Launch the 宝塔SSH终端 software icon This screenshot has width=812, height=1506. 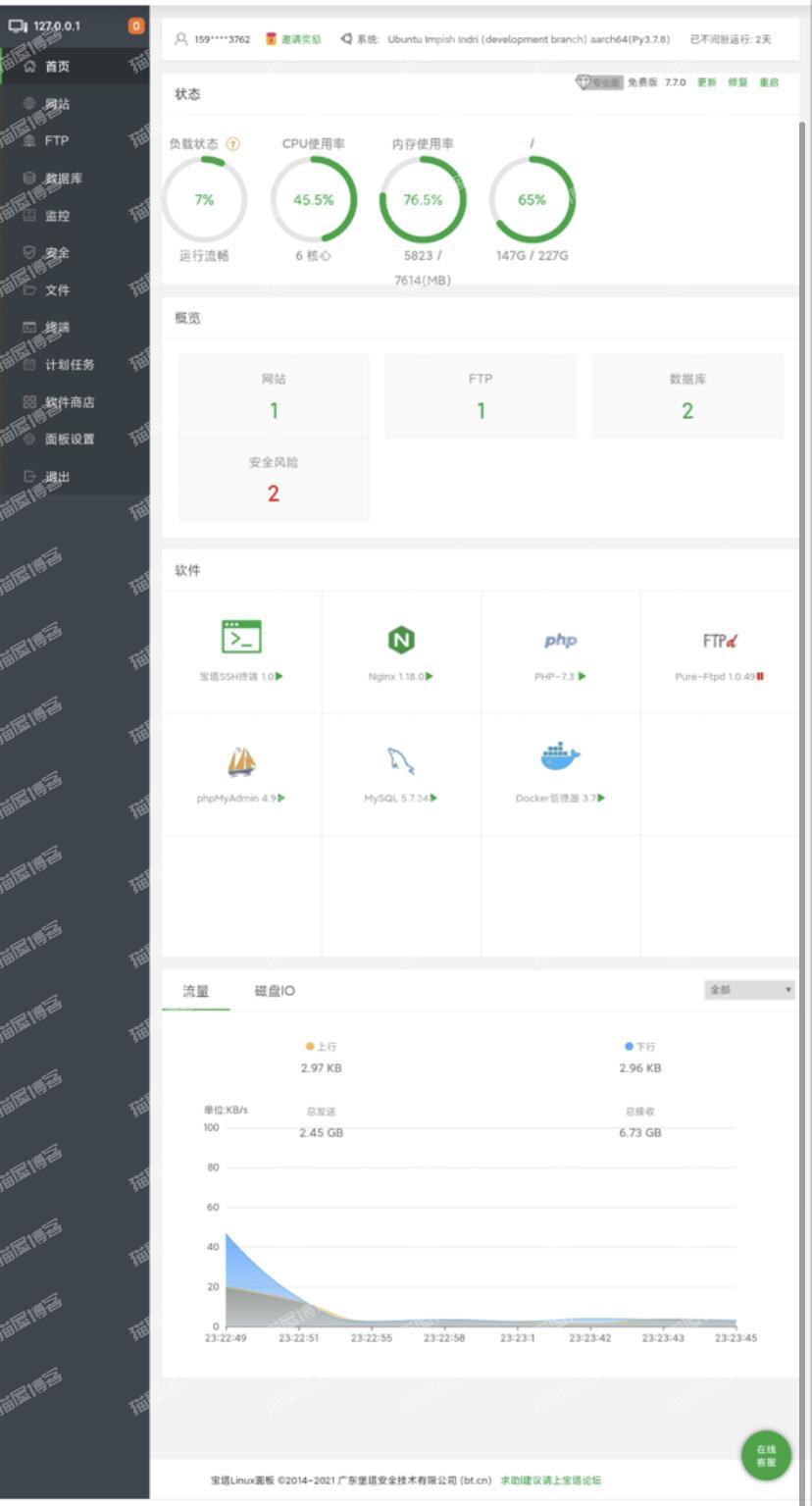[x=240, y=638]
